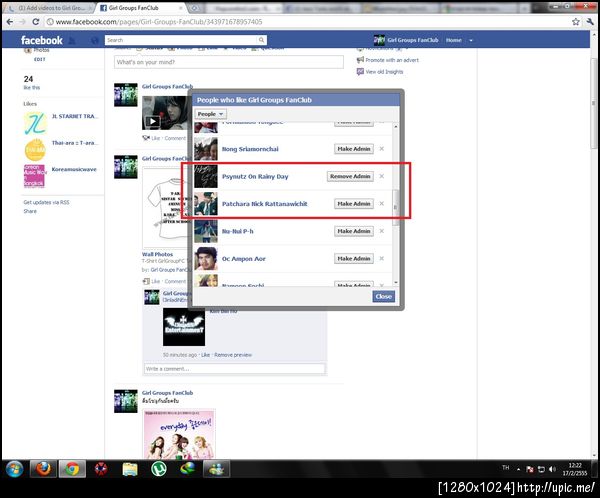Viewport: 600px width, 498px height.
Task: Open Firefox from the taskbar
Action: (43, 469)
